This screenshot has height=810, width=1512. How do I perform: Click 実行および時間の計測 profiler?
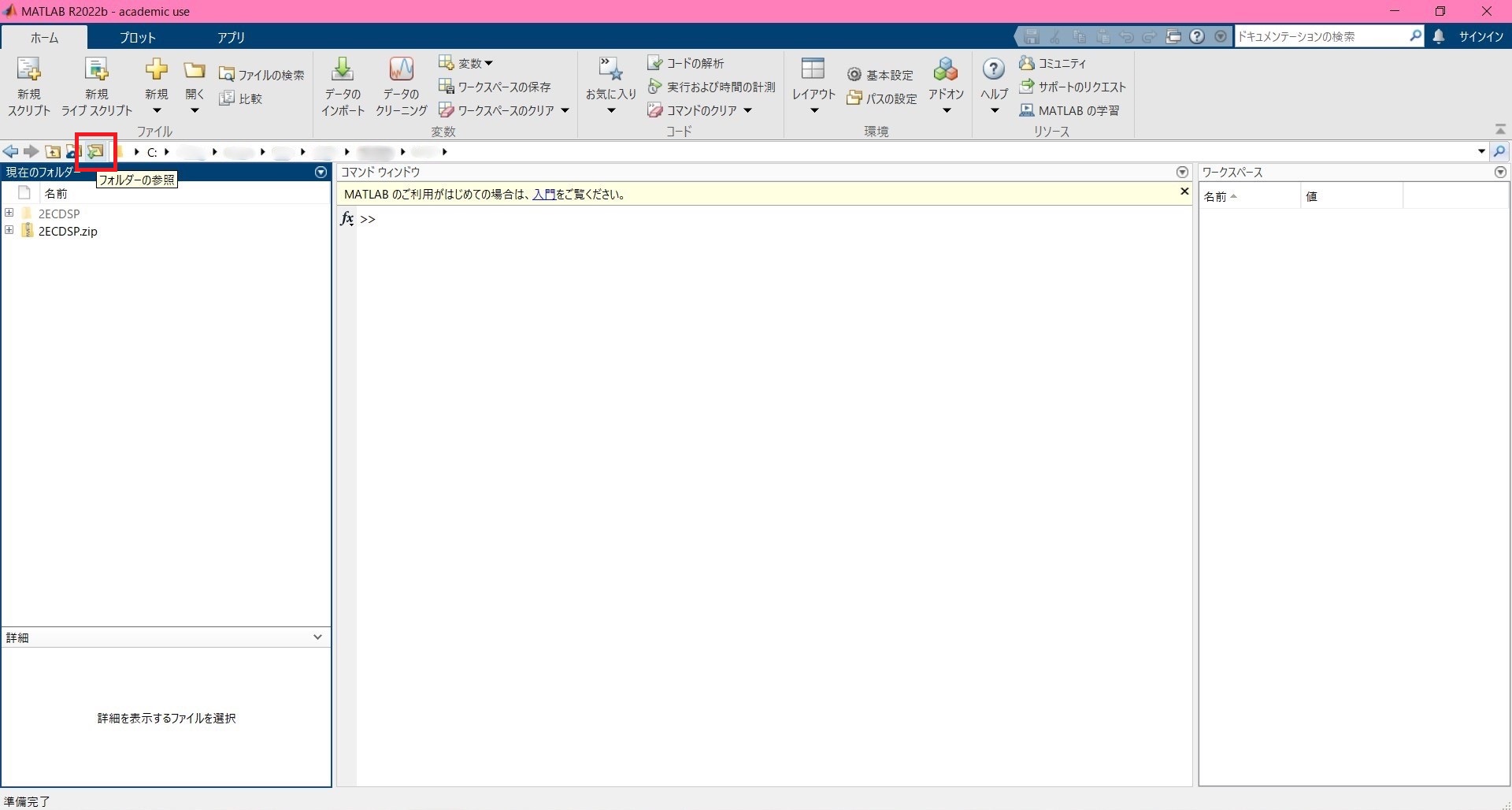pos(711,87)
